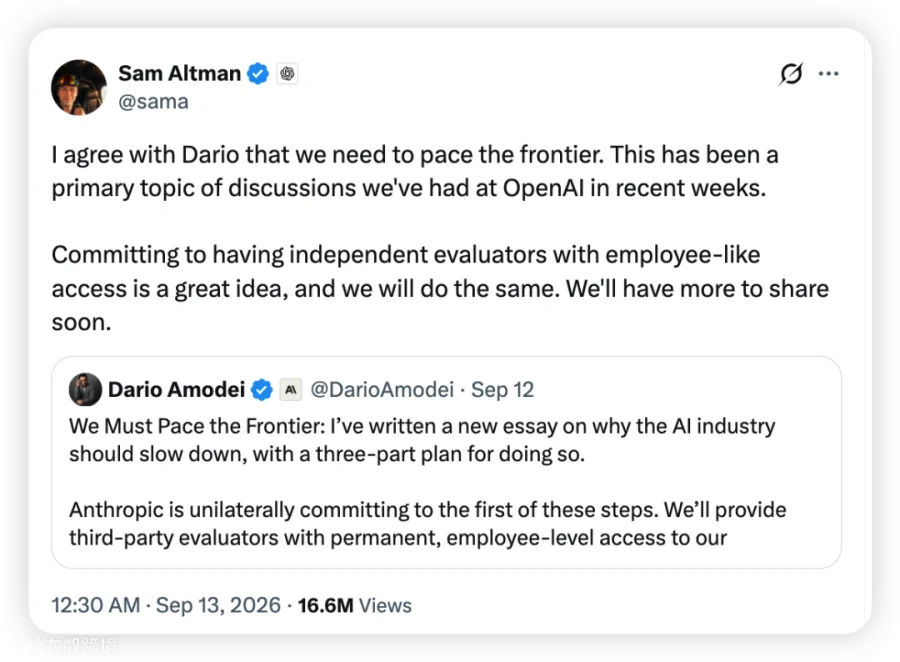Click the OpenAI affiliation badge icon

point(288,73)
